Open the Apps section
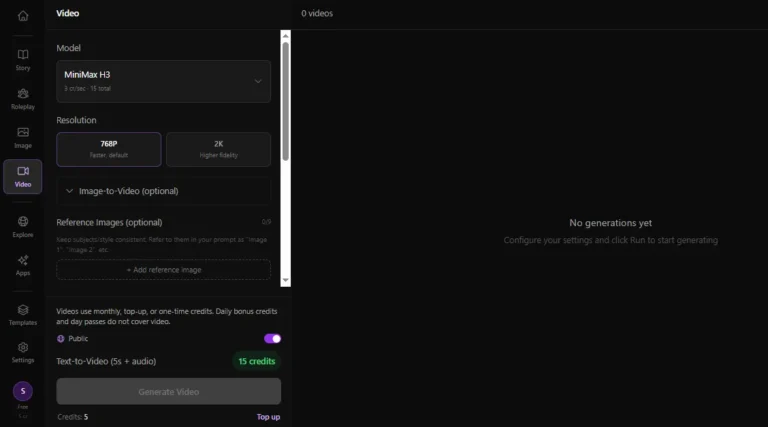Image resolution: width=768 pixels, height=427 pixels. tap(23, 265)
